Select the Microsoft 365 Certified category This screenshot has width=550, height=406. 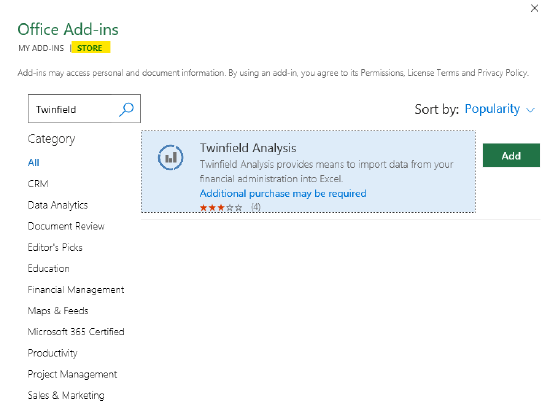click(76, 332)
